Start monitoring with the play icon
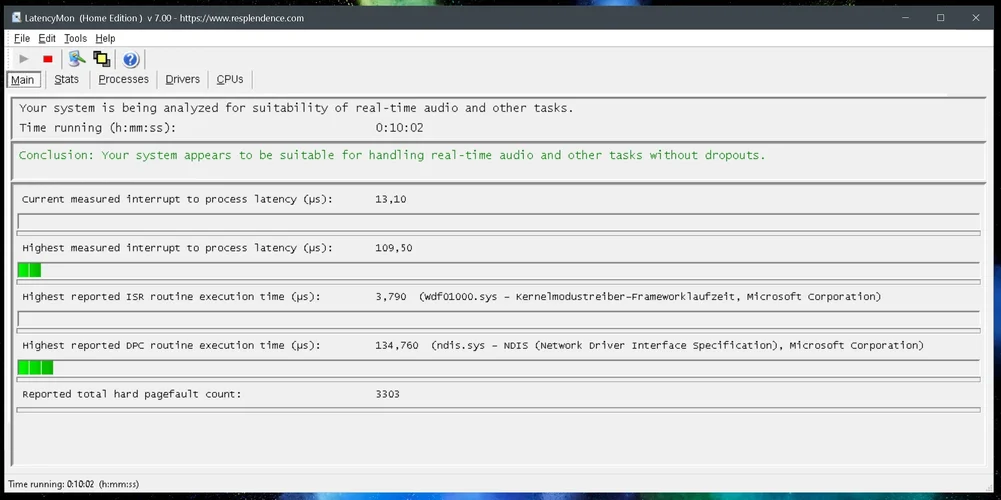The height and width of the screenshot is (500, 1001). pos(24,59)
